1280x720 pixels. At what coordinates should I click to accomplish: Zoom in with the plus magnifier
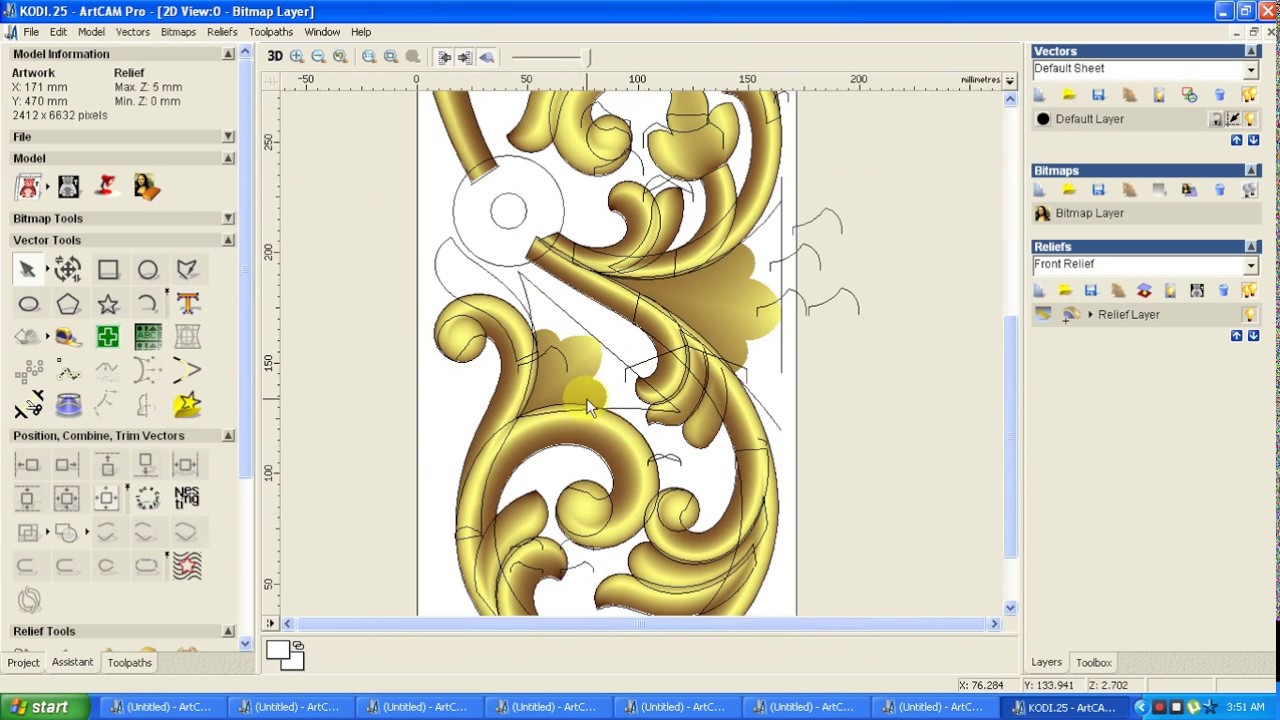297,57
